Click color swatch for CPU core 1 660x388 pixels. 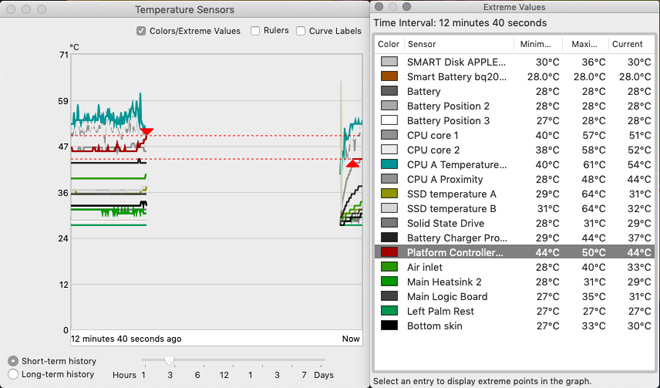pyautogui.click(x=389, y=135)
